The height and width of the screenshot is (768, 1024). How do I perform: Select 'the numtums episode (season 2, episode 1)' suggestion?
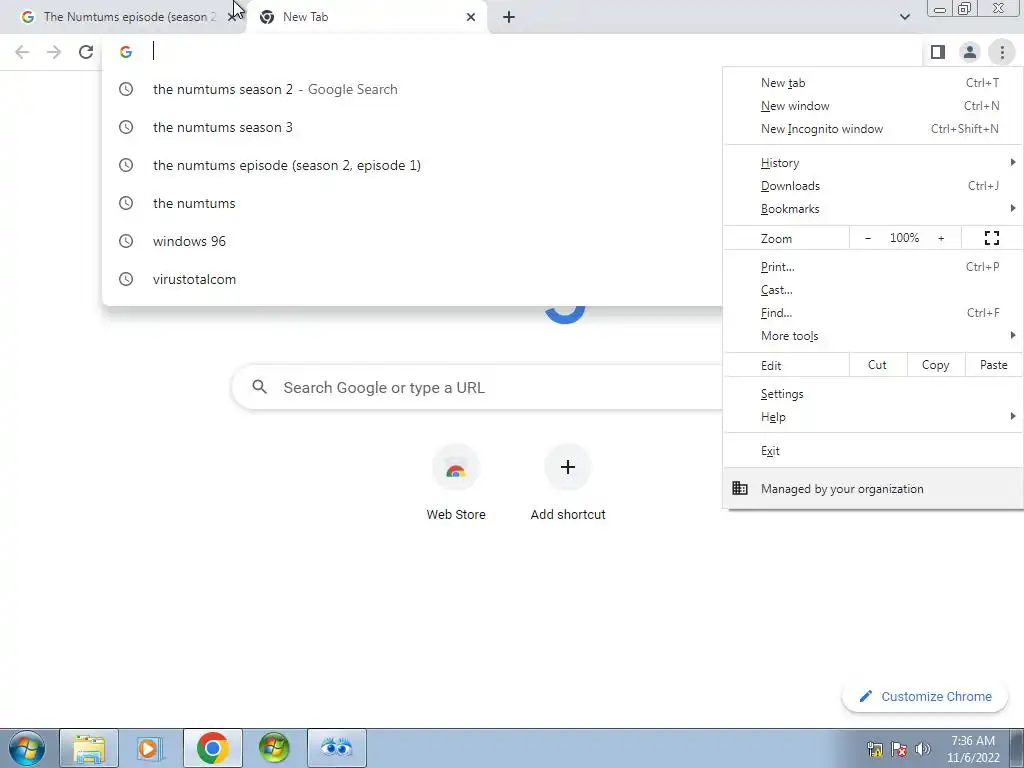(412, 165)
